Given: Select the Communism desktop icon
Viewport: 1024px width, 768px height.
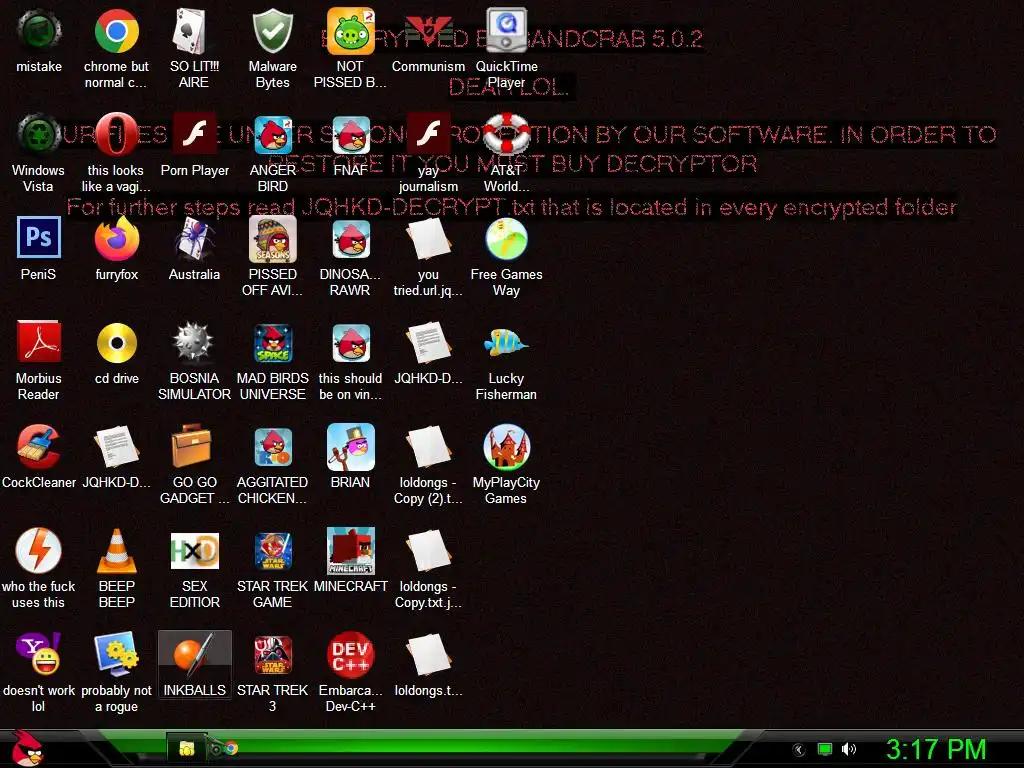Looking at the screenshot, I should [x=428, y=31].
